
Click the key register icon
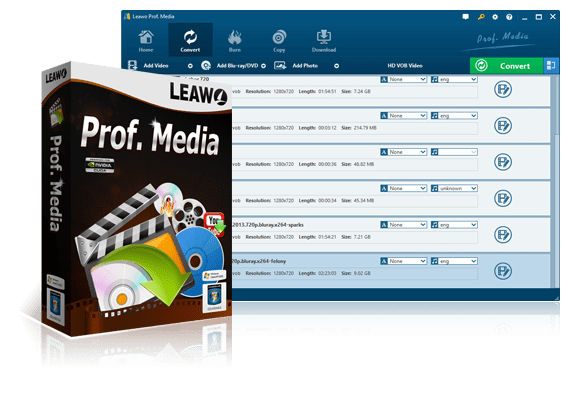[481, 17]
